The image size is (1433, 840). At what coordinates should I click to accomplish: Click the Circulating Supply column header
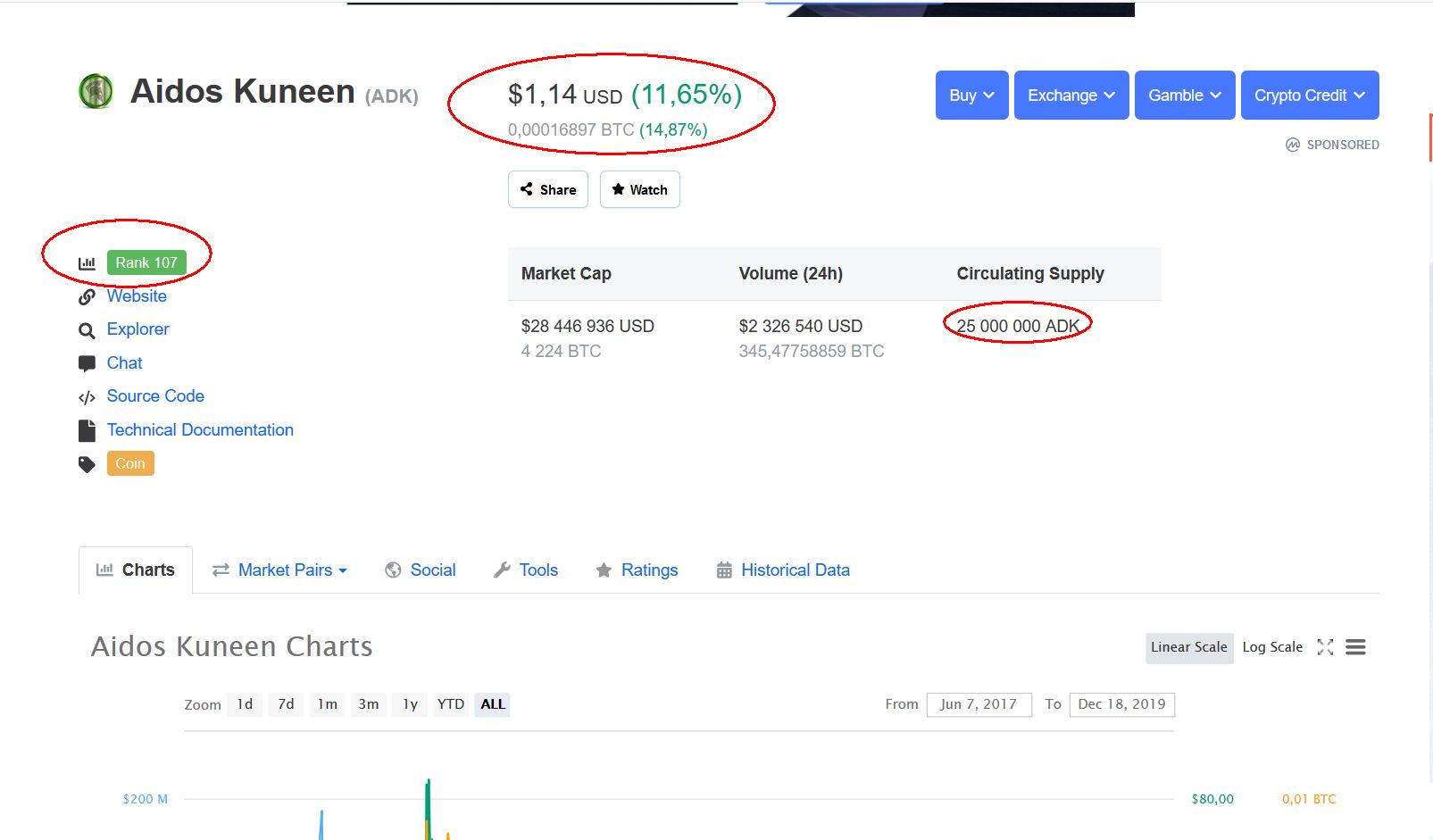[x=1030, y=273]
